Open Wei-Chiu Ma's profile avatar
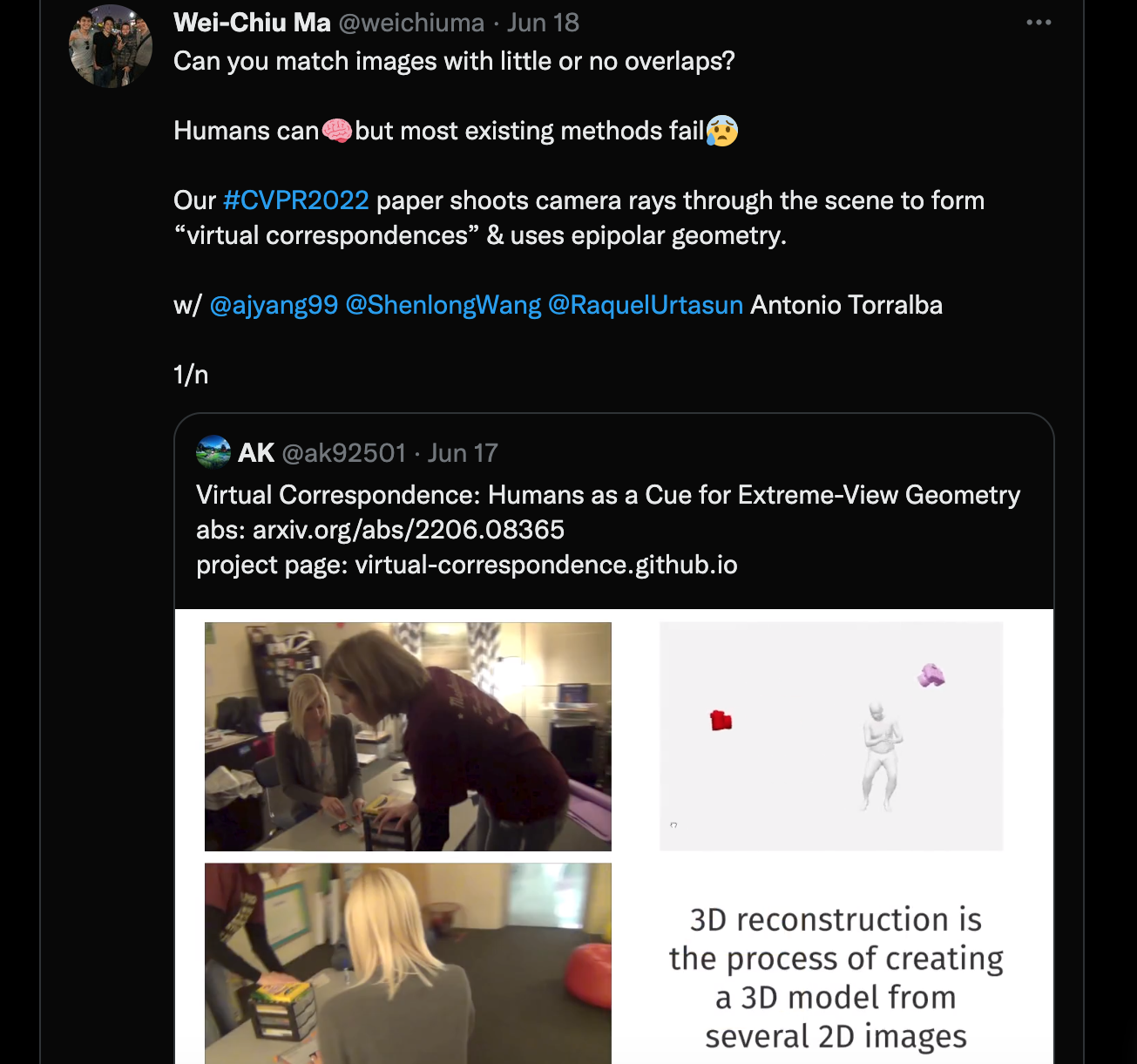 (x=111, y=46)
